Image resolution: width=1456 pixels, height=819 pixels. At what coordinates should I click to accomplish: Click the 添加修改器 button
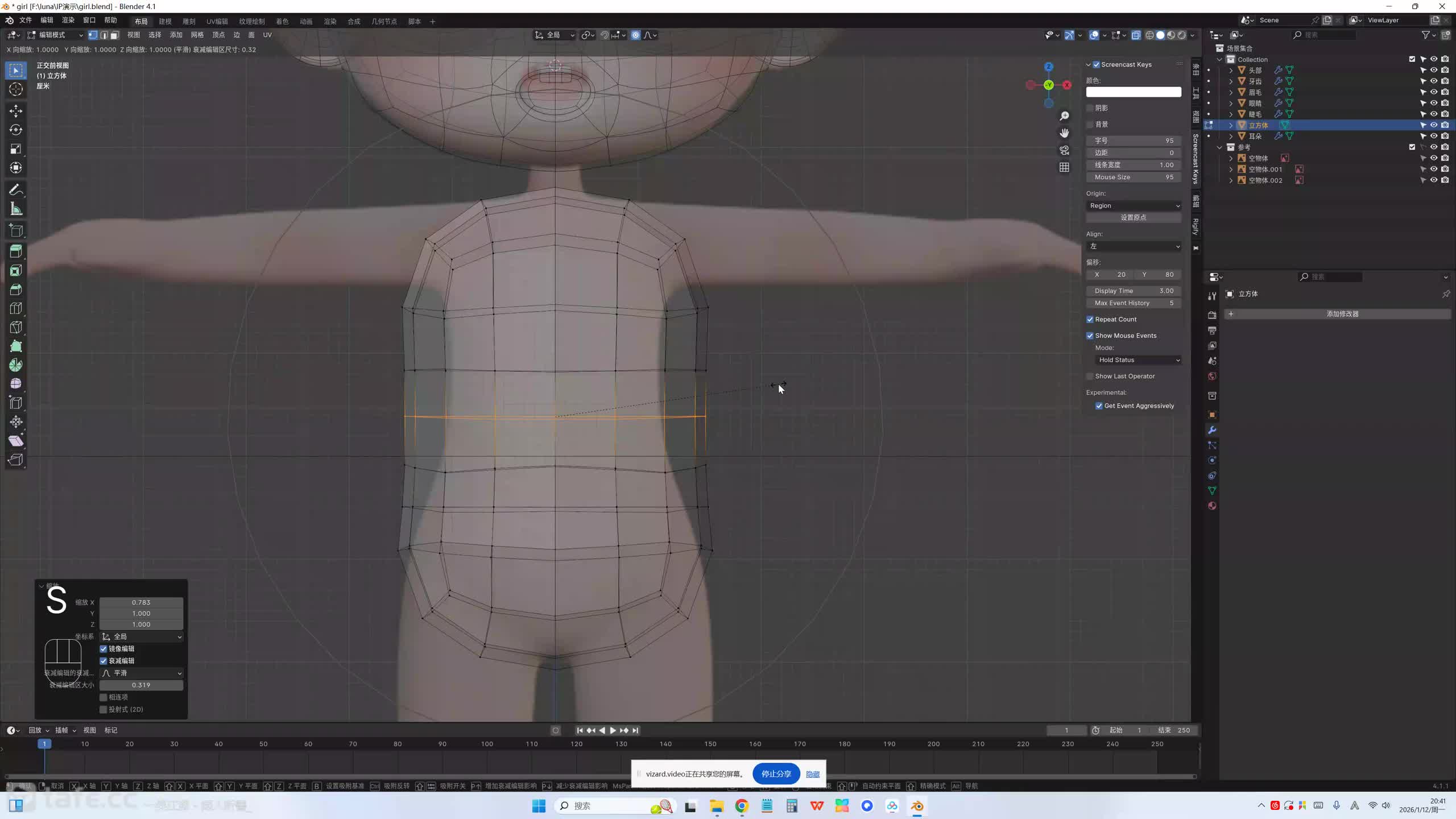click(x=1342, y=314)
